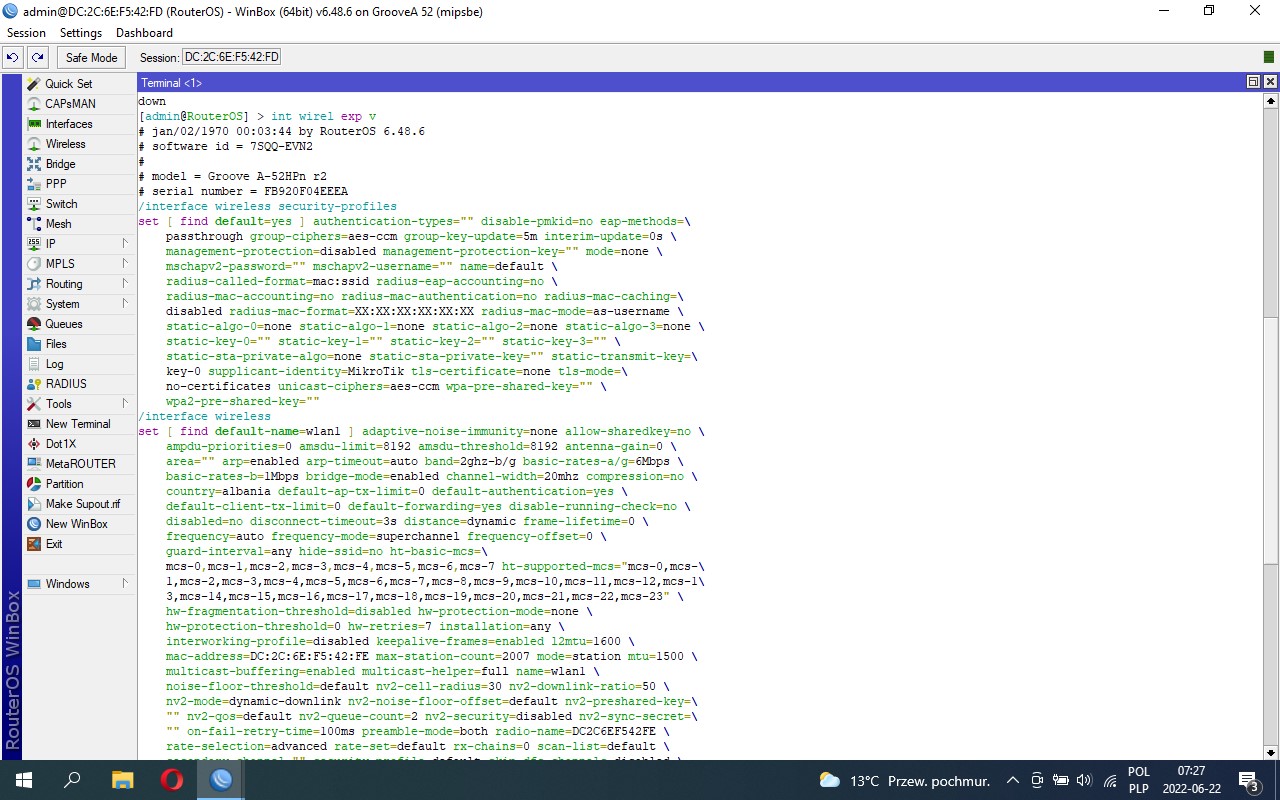The width and height of the screenshot is (1280, 800).
Task: Click the POL PLP language indicator
Action: pyautogui.click(x=1138, y=780)
